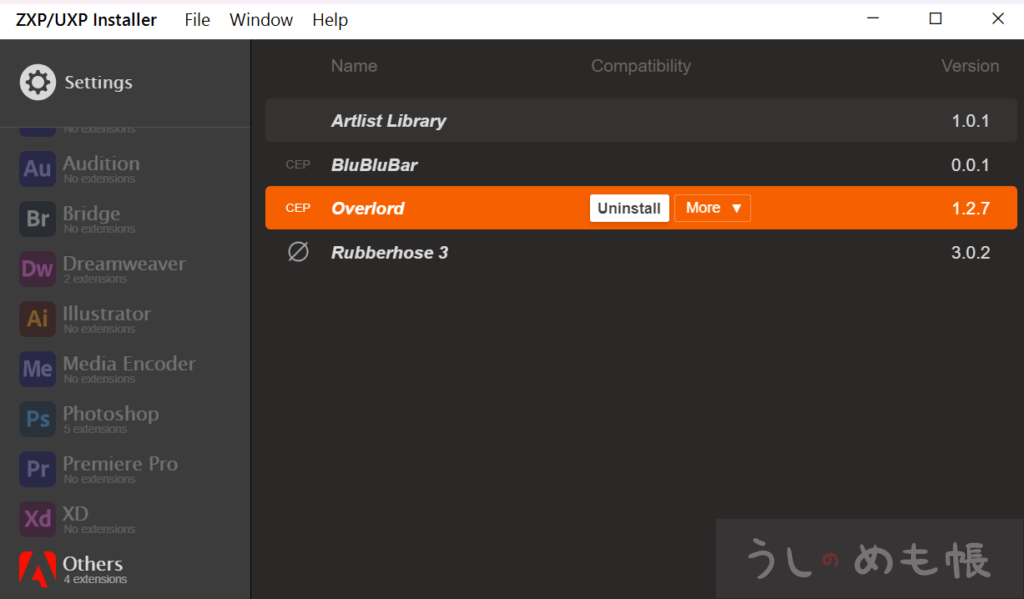
Task: Open the Settings gear icon
Action: click(x=37, y=83)
